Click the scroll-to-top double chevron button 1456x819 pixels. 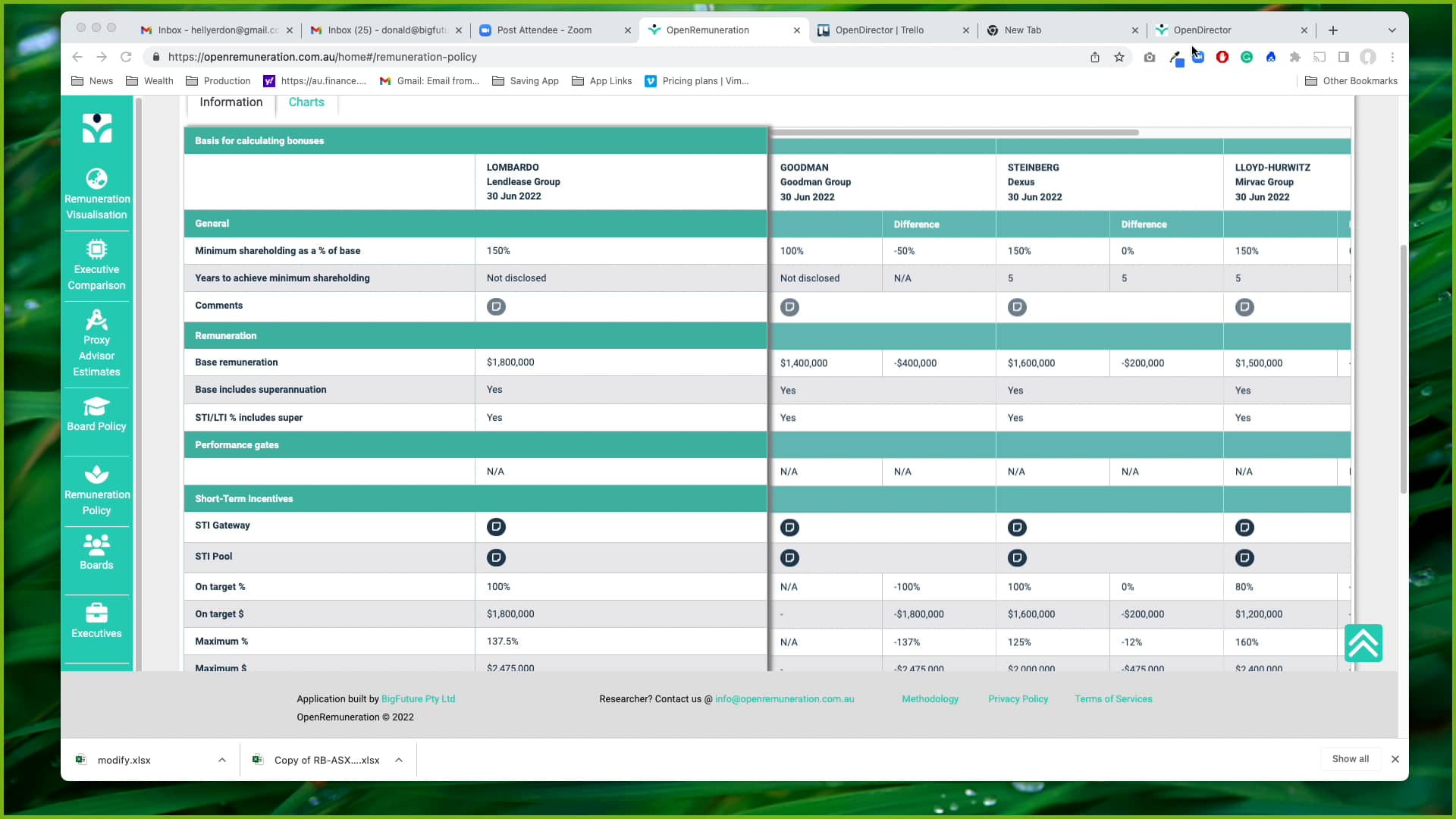coord(1363,643)
